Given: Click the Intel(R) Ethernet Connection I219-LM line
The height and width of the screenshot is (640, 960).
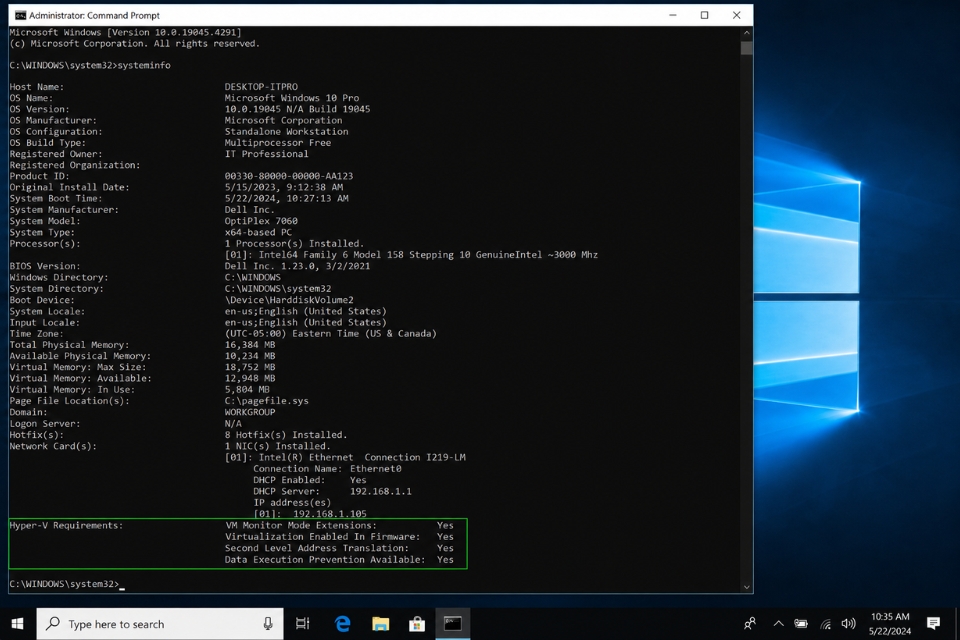Looking at the screenshot, I should coord(345,457).
